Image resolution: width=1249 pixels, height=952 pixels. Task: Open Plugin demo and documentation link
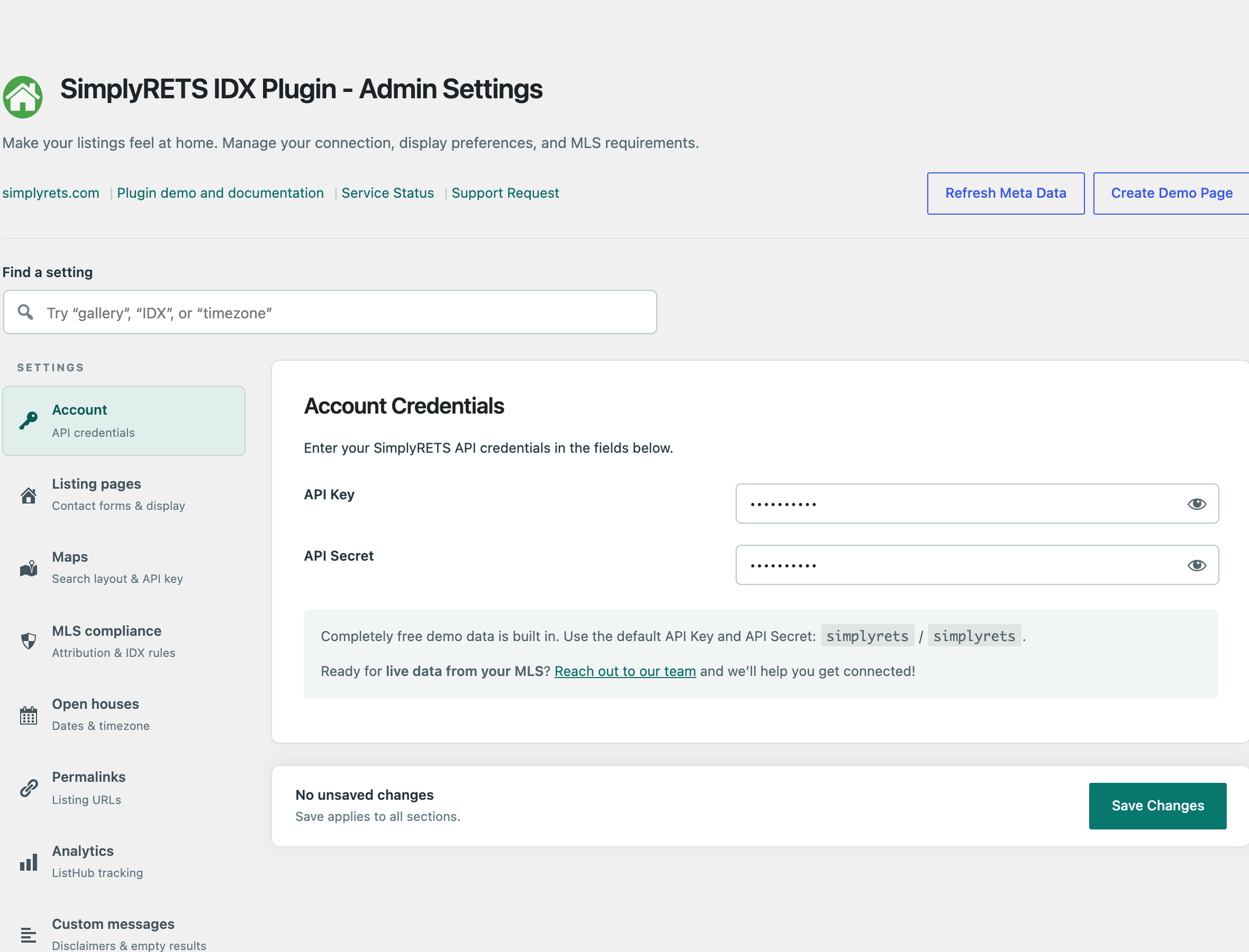click(x=220, y=193)
